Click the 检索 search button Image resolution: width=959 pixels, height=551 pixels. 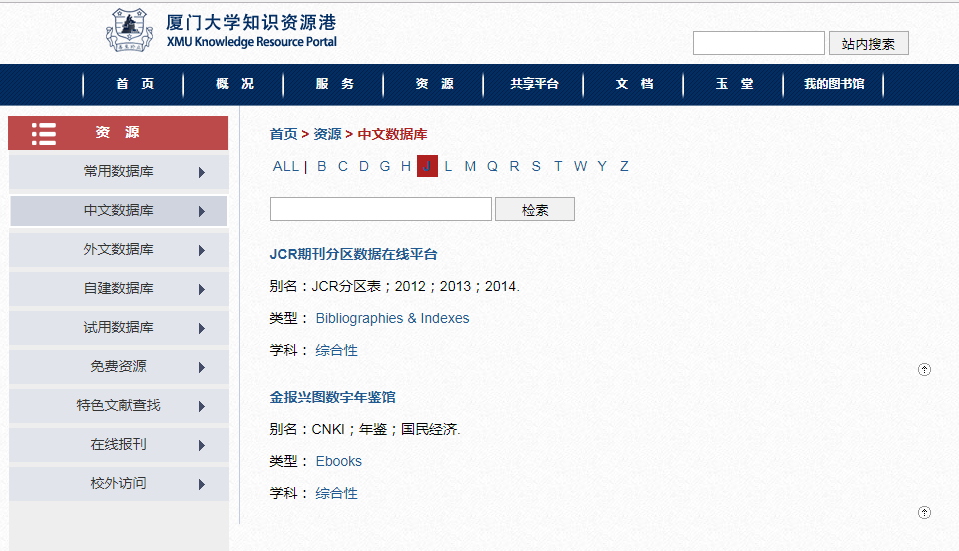(x=535, y=210)
